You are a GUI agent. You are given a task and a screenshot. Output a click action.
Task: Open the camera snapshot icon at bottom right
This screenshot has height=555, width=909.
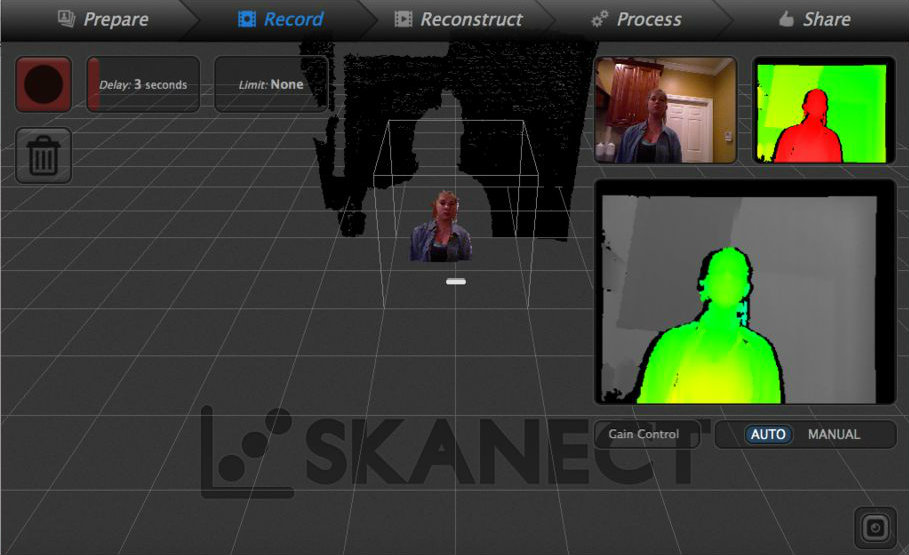(x=875, y=528)
